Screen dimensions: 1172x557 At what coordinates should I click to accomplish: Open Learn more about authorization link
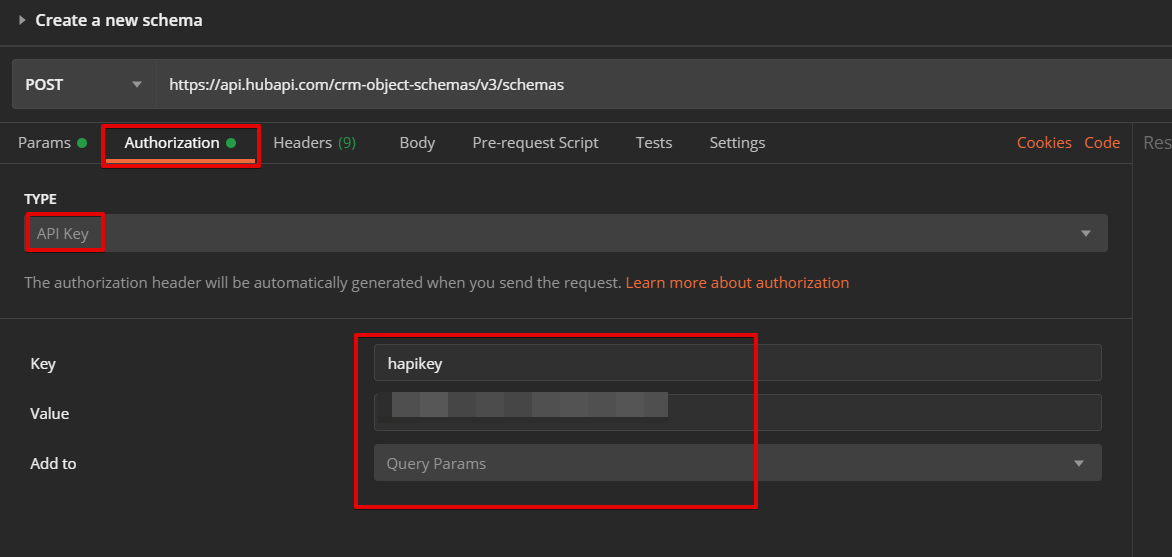click(x=737, y=283)
